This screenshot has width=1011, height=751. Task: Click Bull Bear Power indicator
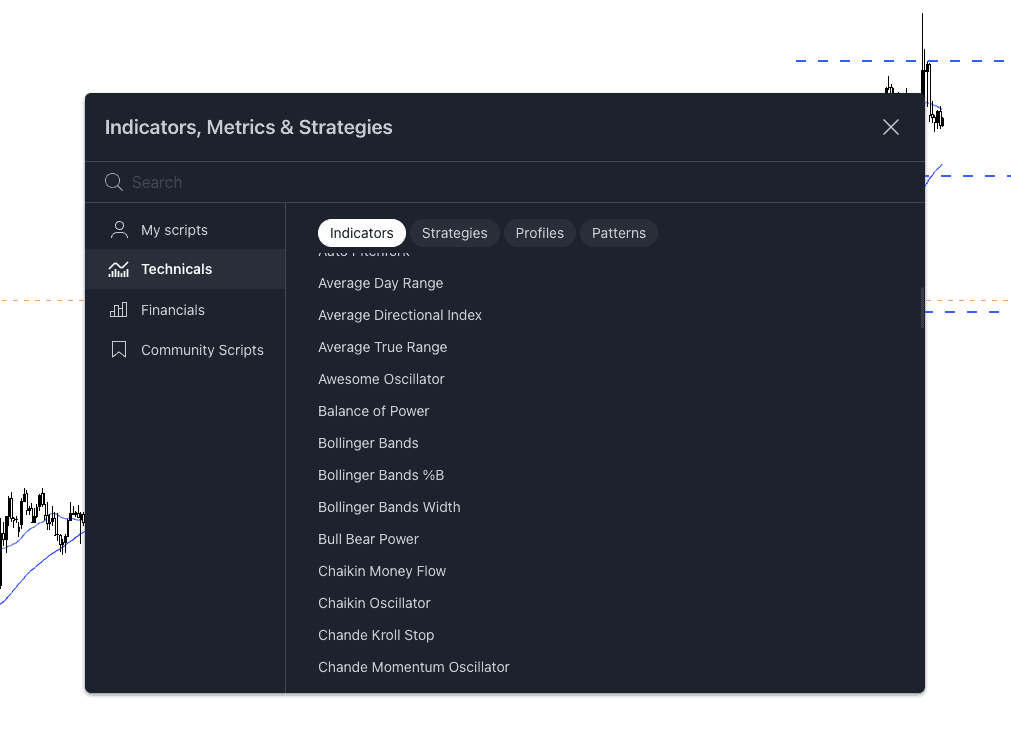pyautogui.click(x=368, y=539)
